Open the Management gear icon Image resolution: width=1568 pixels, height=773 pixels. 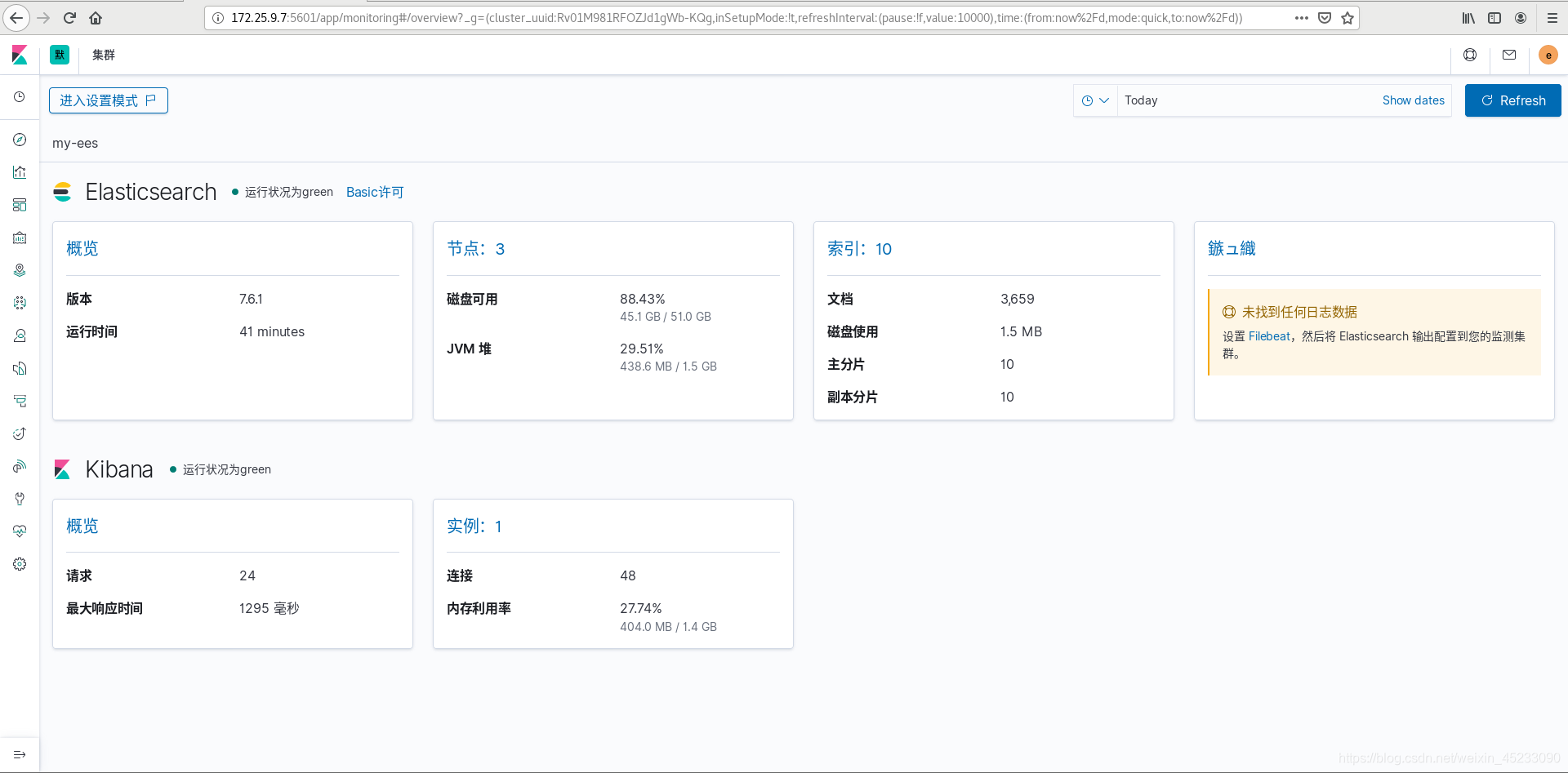[20, 564]
